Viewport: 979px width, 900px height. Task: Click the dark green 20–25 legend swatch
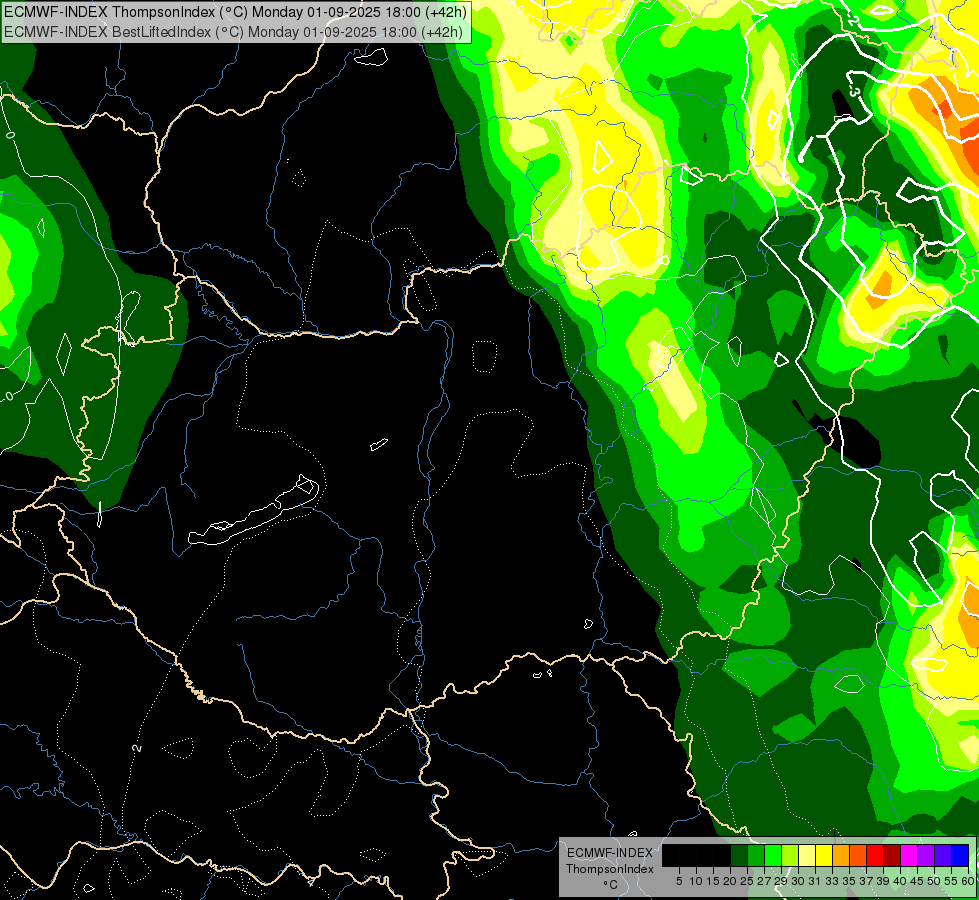pyautogui.click(x=739, y=855)
